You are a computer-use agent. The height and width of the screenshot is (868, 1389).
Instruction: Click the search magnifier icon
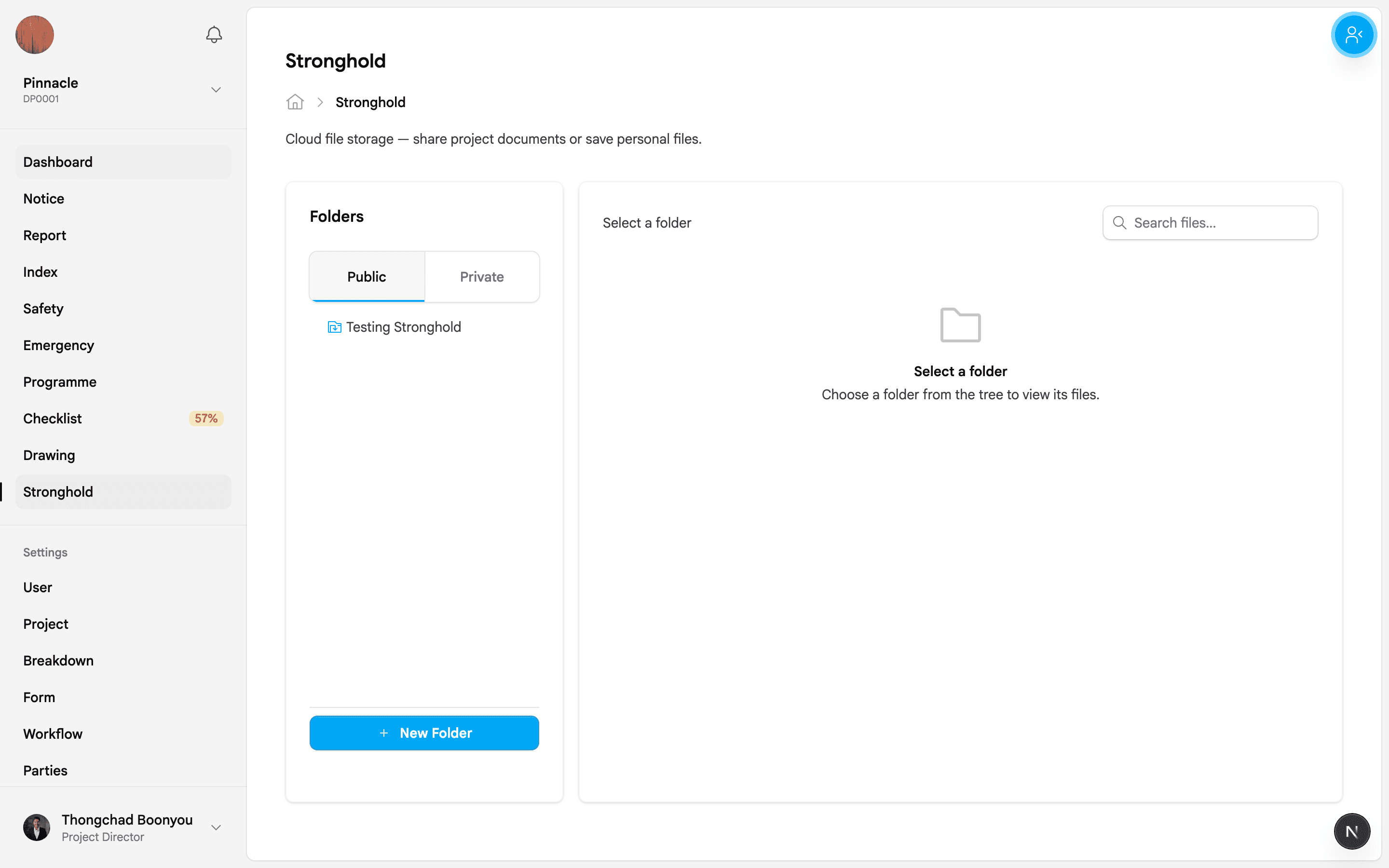tap(1119, 223)
